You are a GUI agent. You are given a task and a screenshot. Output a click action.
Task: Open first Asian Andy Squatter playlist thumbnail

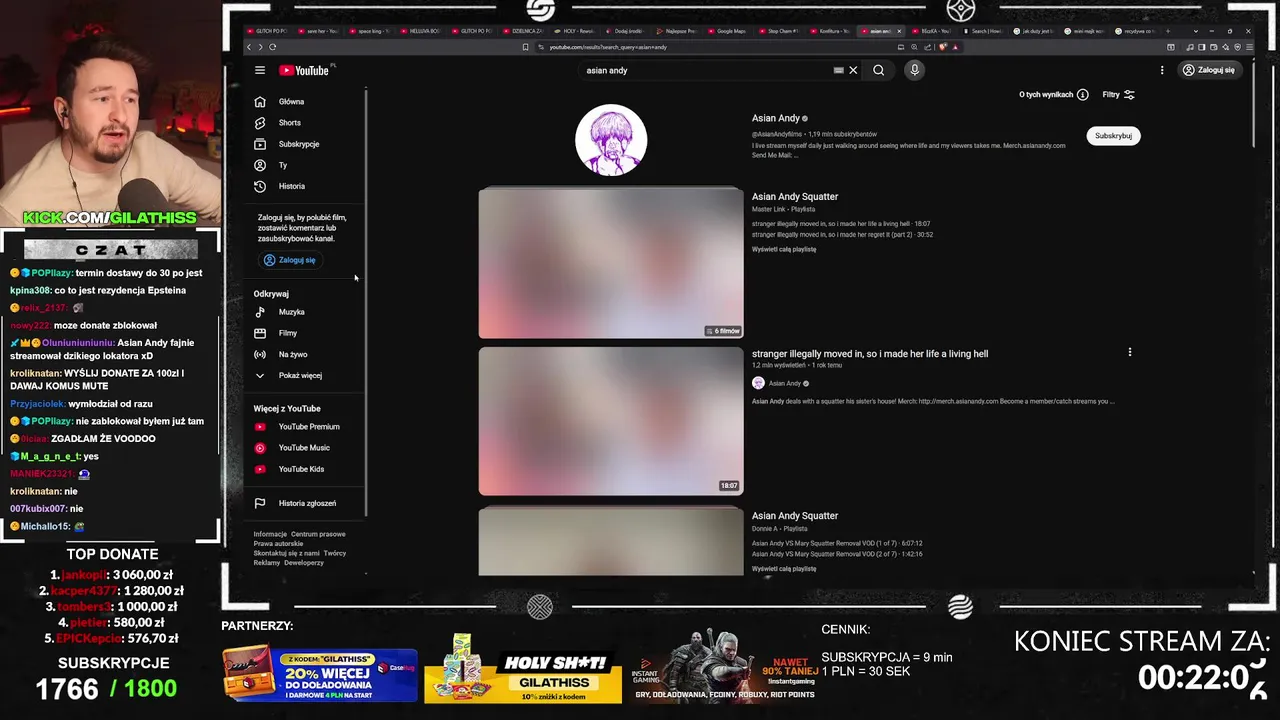[x=611, y=263]
